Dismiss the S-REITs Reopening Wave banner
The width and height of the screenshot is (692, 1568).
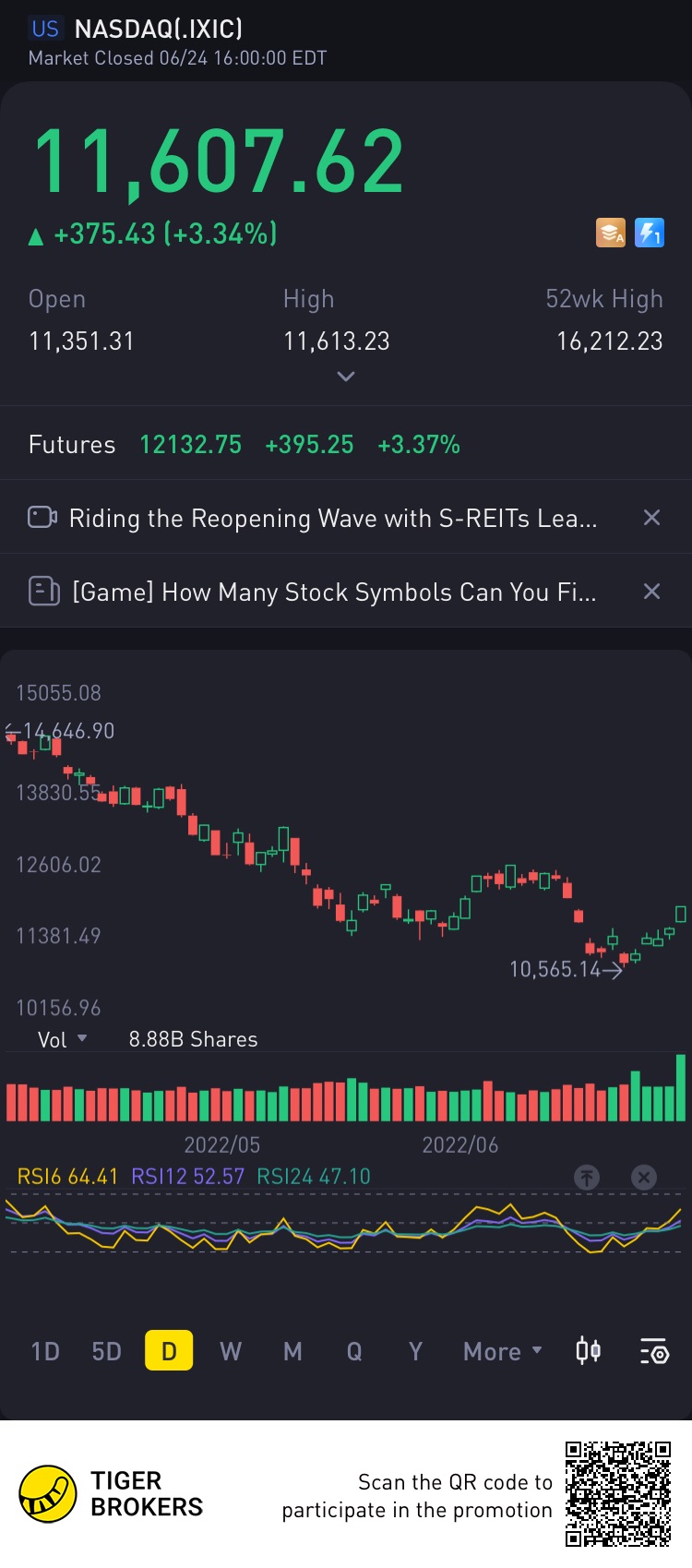651,517
